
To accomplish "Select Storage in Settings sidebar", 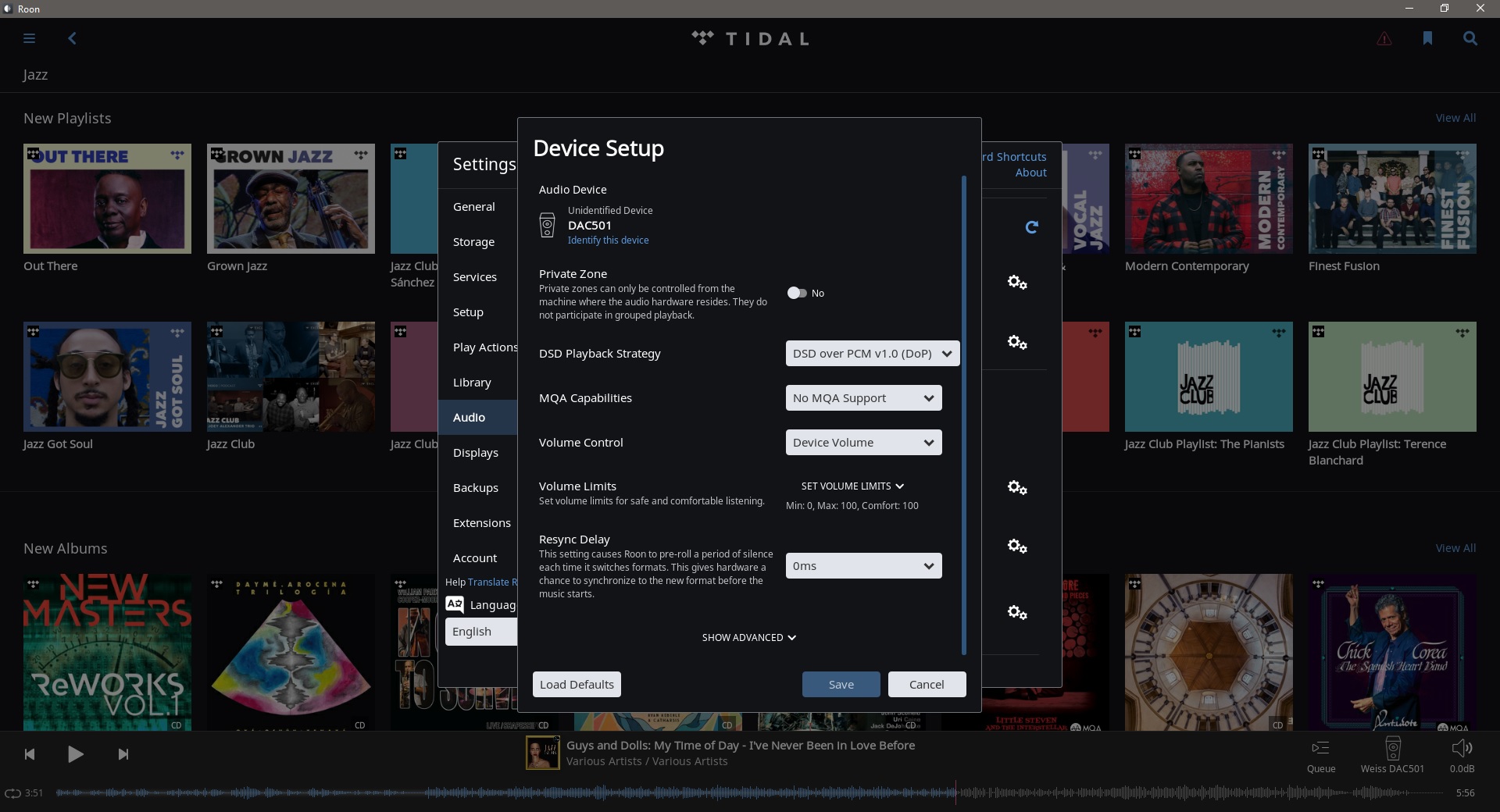I will [477, 242].
